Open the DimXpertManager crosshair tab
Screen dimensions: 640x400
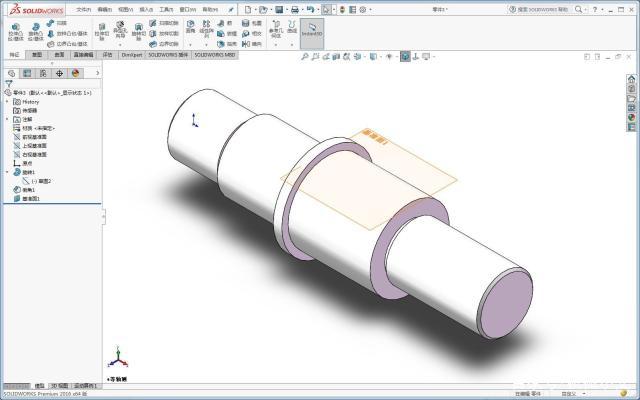59,73
